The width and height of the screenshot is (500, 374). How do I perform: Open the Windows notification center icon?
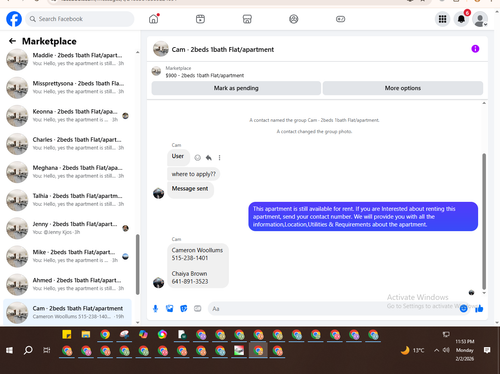tap(487, 350)
